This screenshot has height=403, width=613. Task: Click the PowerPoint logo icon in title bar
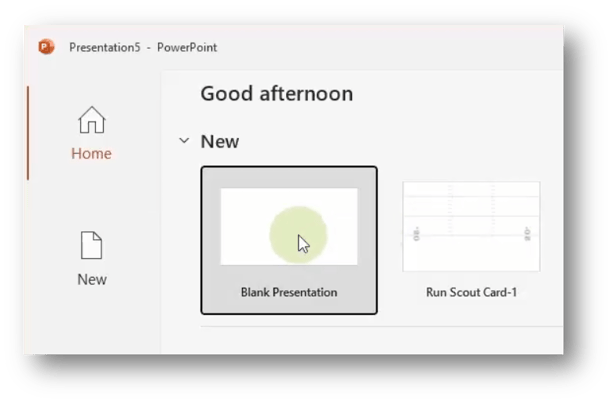tap(46, 47)
